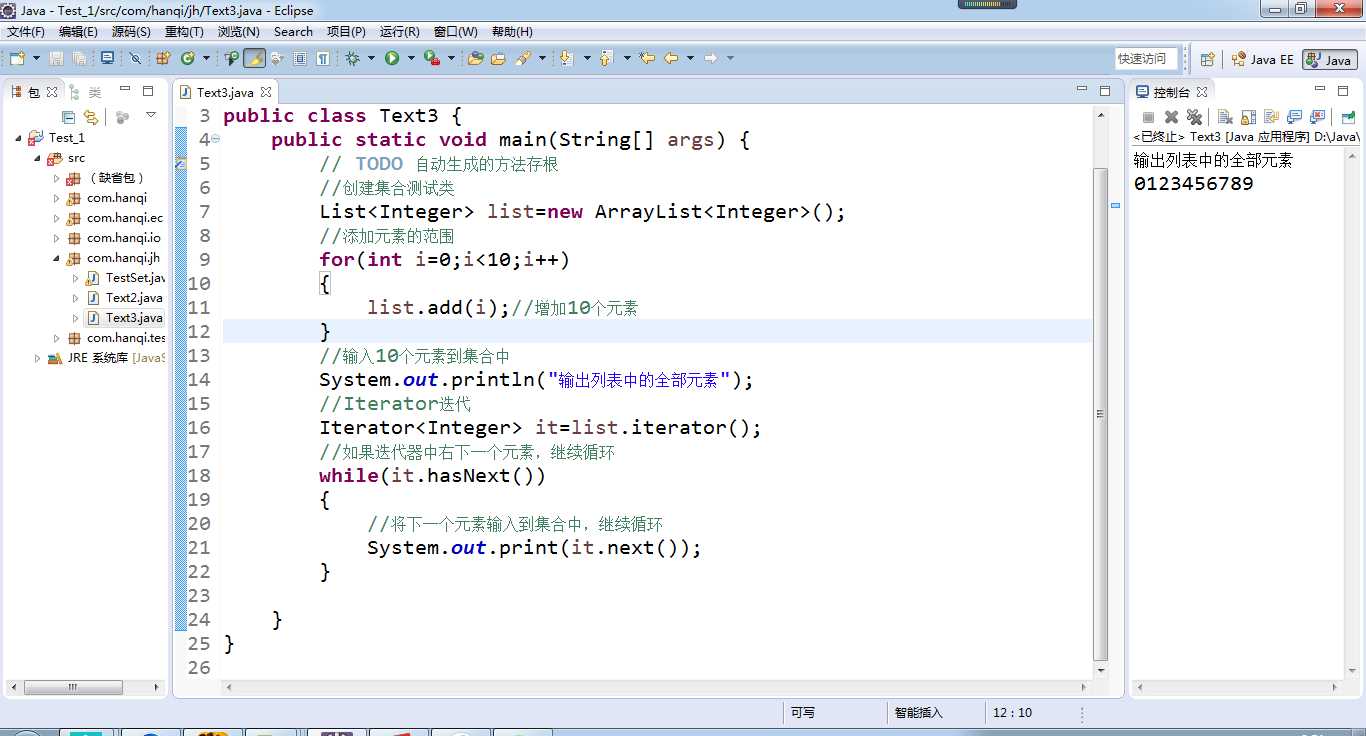Click the Quick Access (快速访问) field
Screen dimensions: 1366x736
(x=1147, y=59)
